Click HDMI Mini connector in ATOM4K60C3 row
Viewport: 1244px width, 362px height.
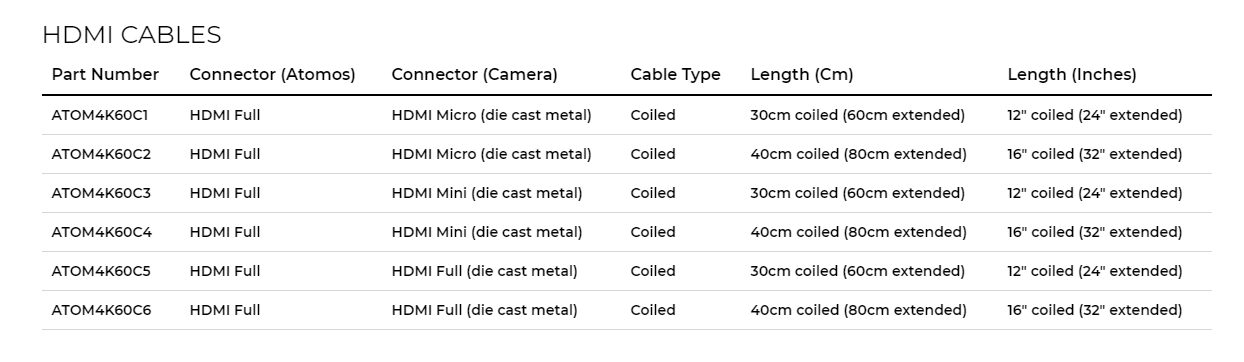487,193
